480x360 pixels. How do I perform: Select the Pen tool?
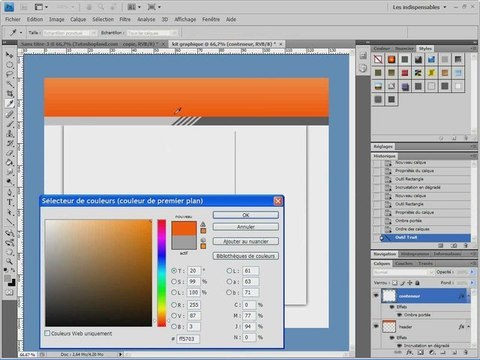tap(10, 192)
